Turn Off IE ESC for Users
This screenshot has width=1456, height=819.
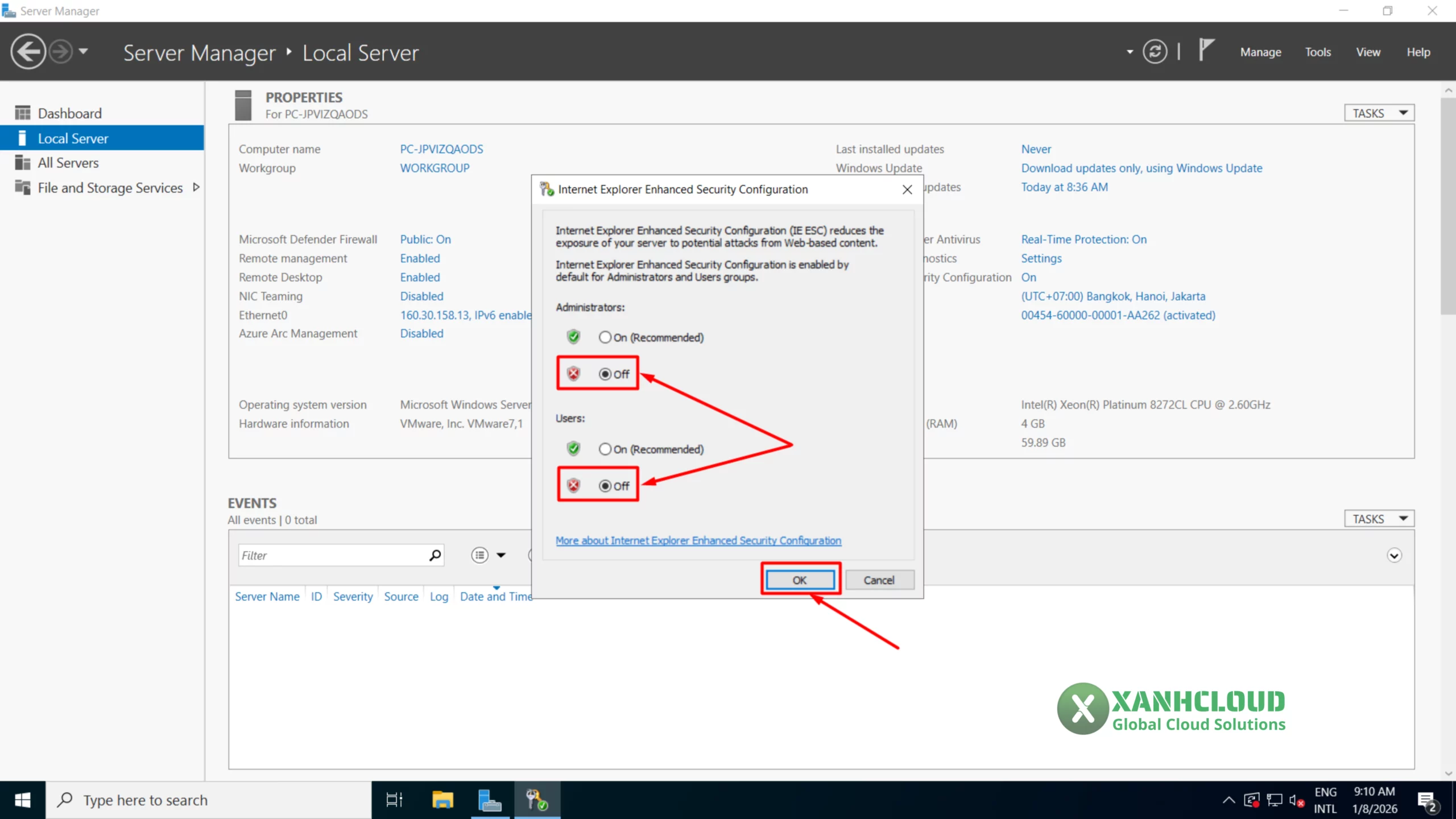[605, 485]
